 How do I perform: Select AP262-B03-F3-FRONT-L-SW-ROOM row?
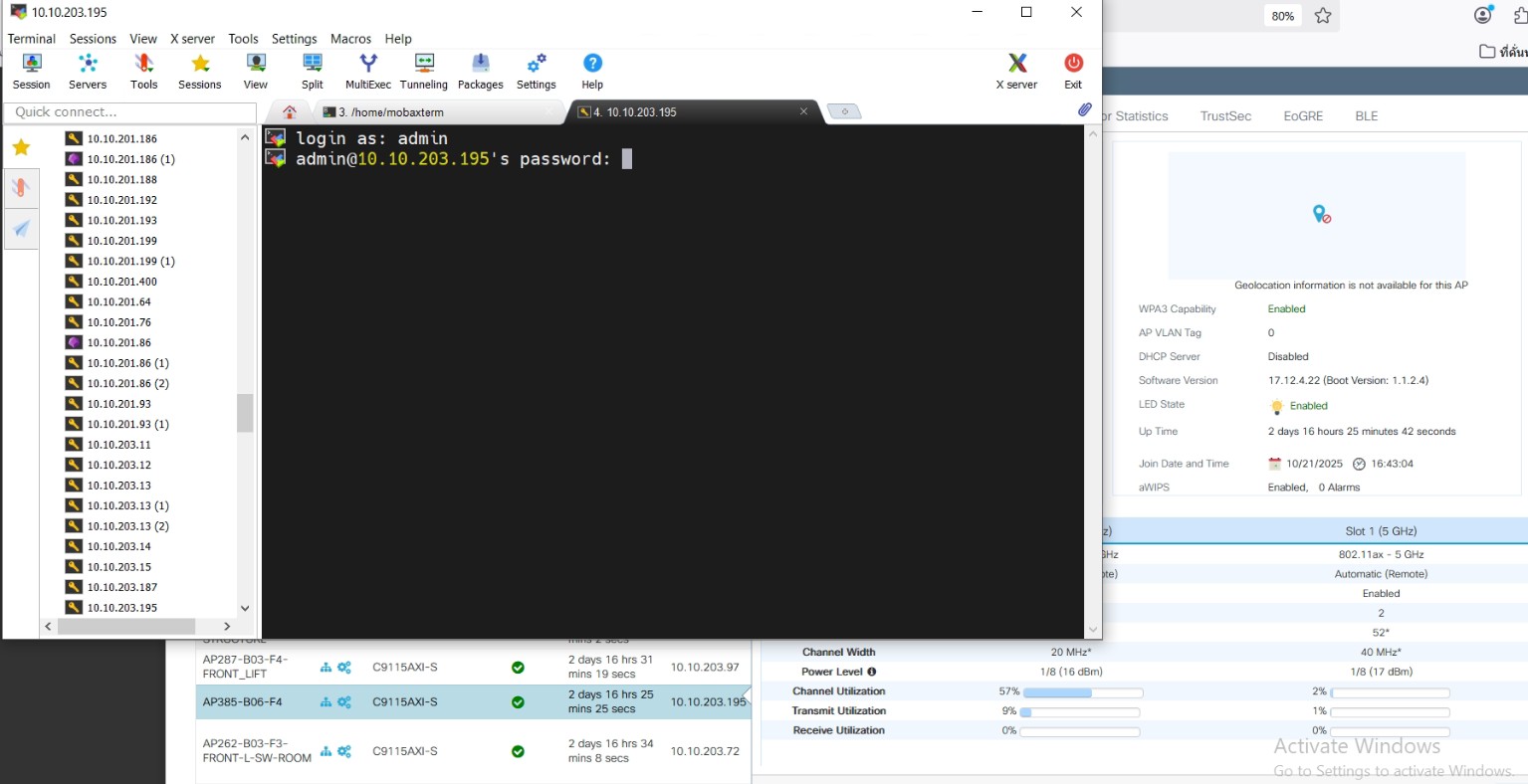[257, 751]
